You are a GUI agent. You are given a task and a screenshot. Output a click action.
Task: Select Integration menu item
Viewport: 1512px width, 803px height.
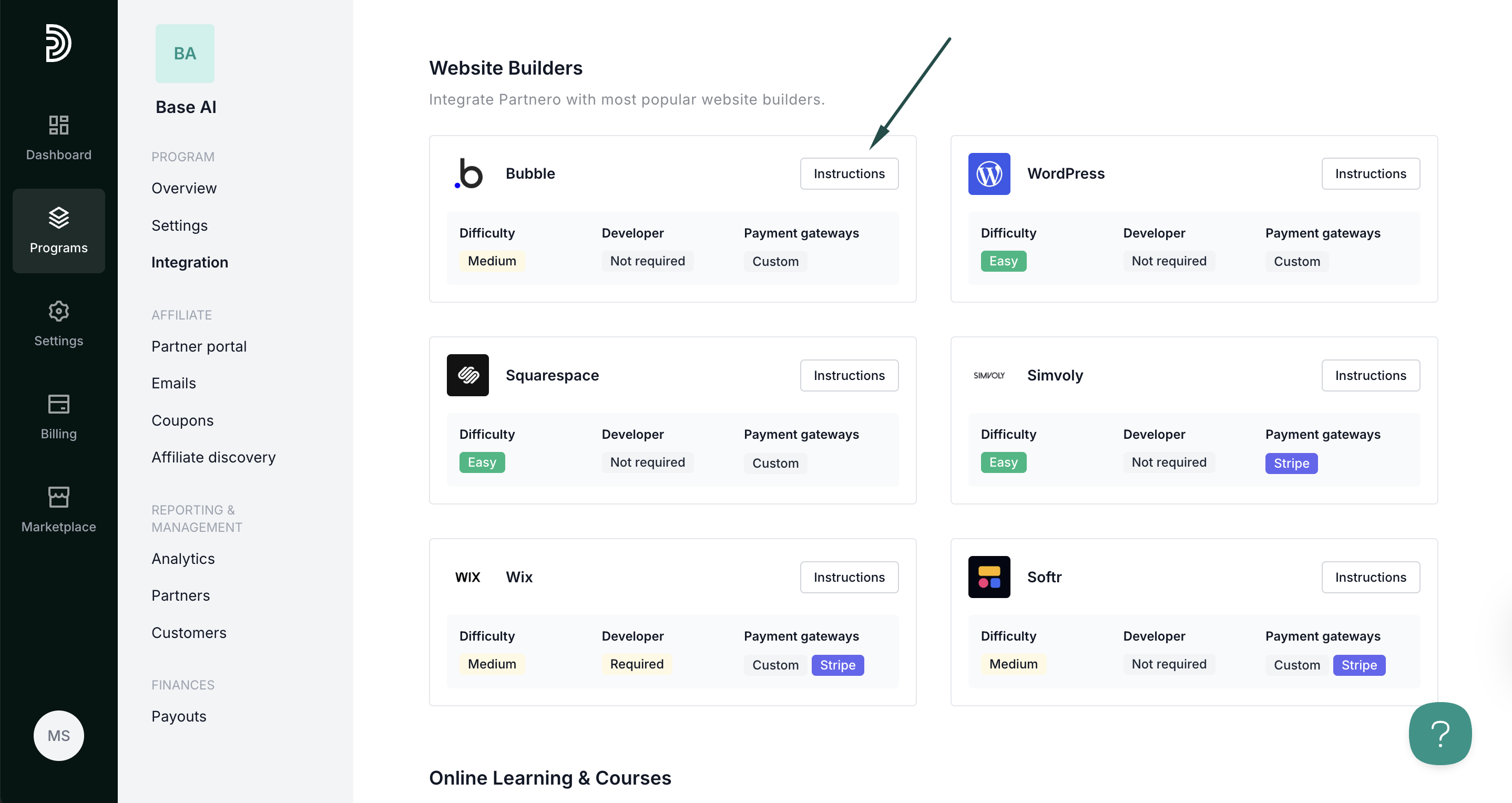pos(190,262)
